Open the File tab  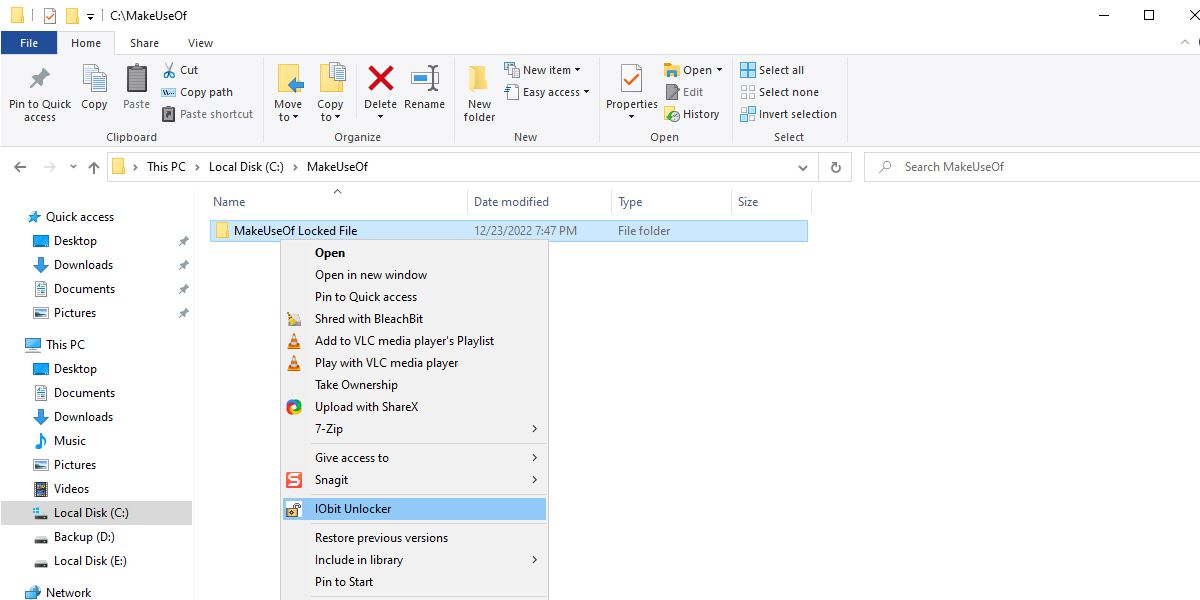[29, 43]
